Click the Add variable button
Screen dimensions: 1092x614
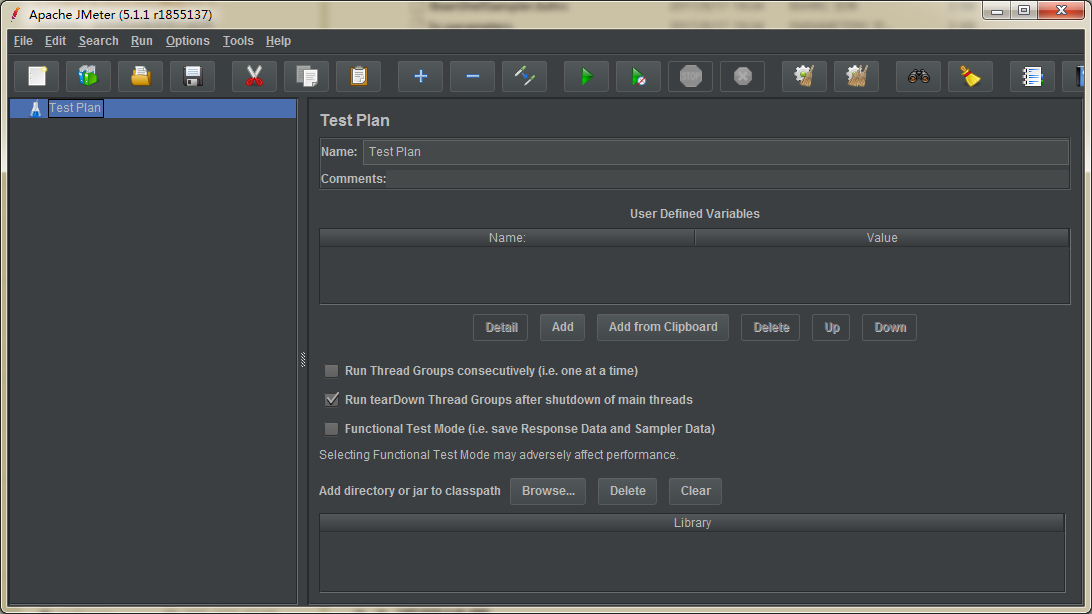(x=562, y=327)
